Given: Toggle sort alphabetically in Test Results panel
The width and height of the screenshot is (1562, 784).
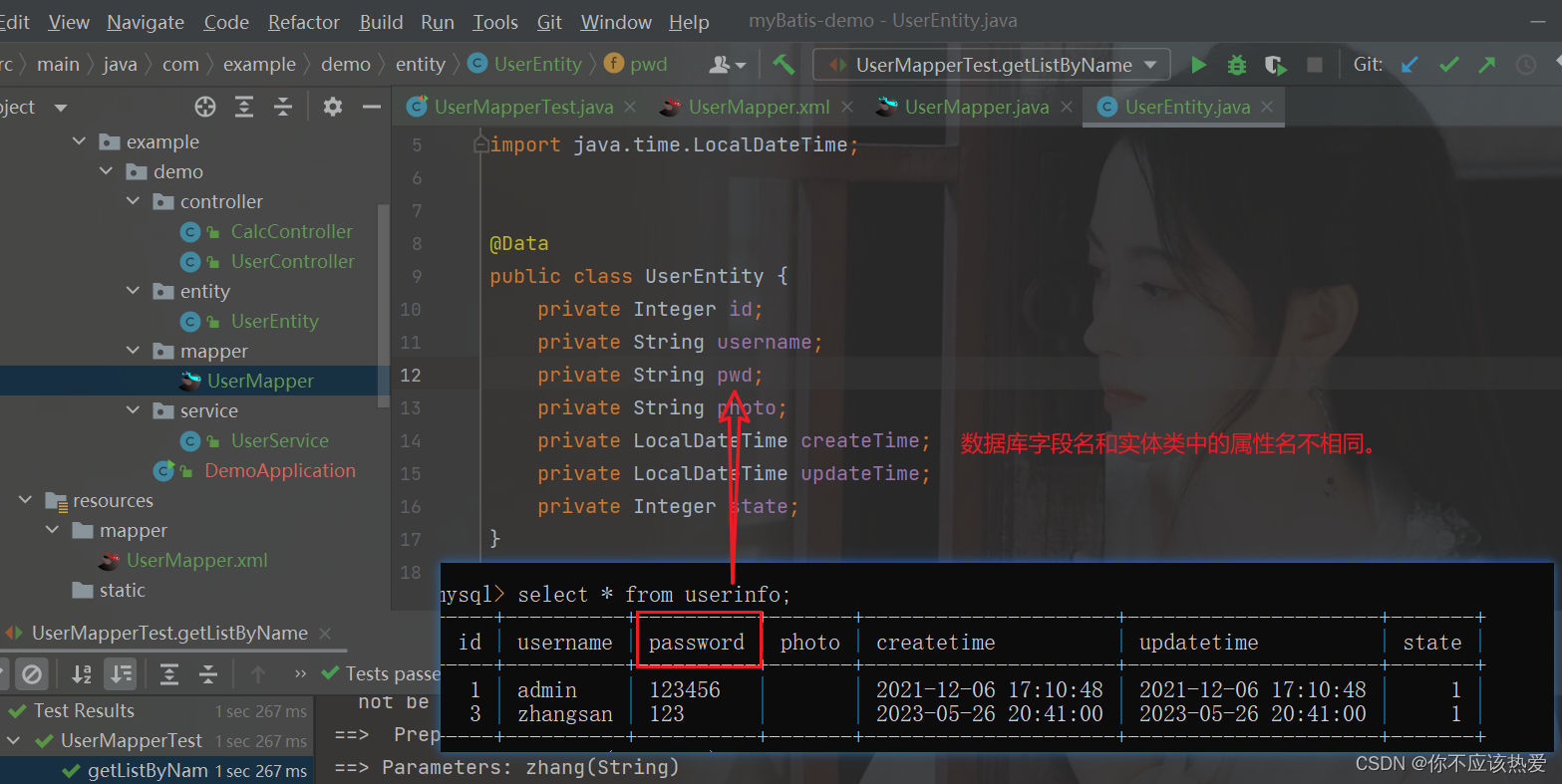Looking at the screenshot, I should coord(81,673).
